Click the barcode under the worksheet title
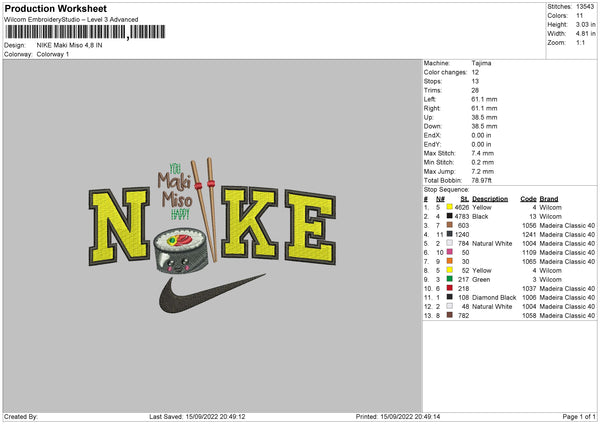The height and width of the screenshot is (424, 600). click(85, 32)
